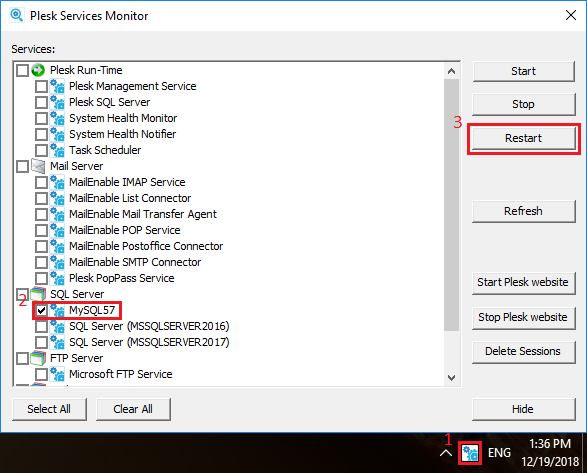Tick the Plesk SQL Server checkbox
587x473 pixels.
point(41,102)
